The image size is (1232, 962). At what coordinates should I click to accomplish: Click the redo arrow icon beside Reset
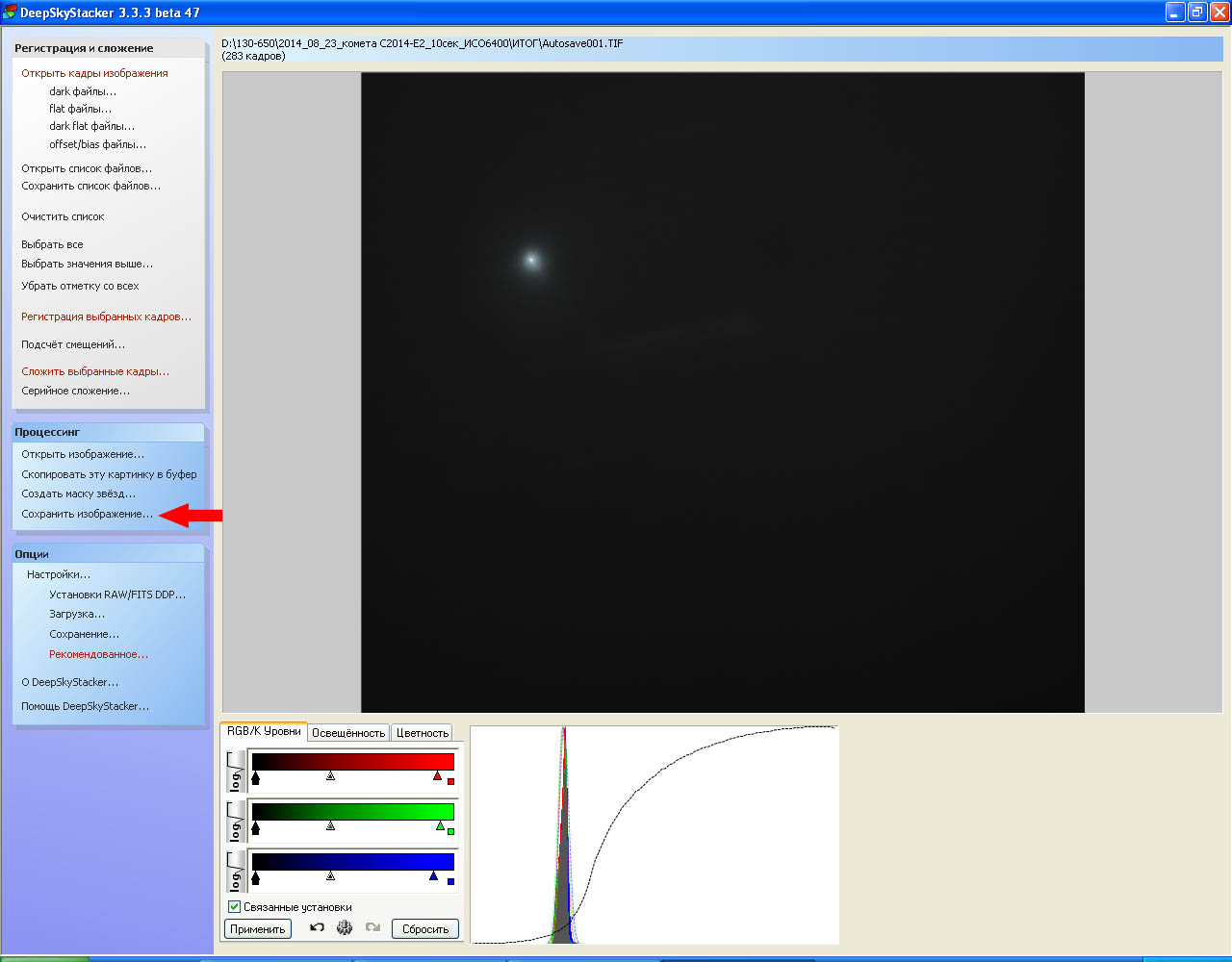click(372, 928)
